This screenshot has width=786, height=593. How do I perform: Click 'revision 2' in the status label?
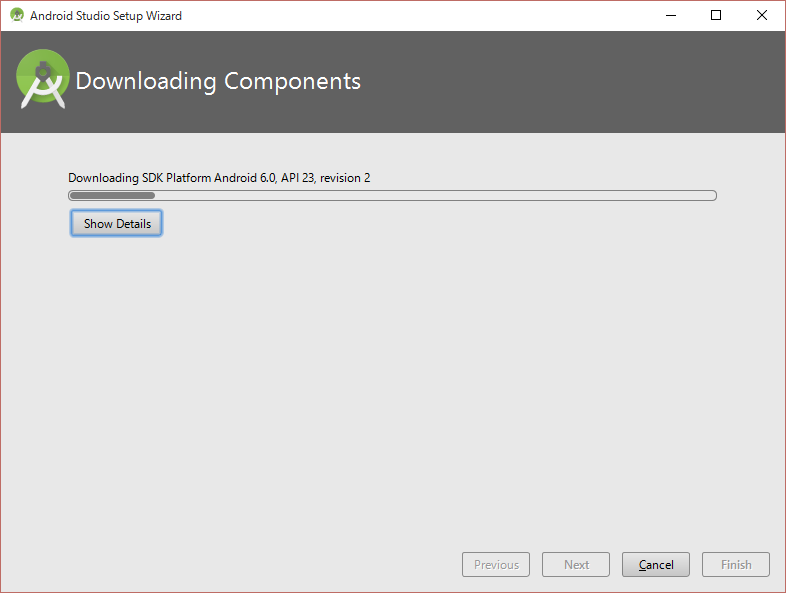pos(345,178)
